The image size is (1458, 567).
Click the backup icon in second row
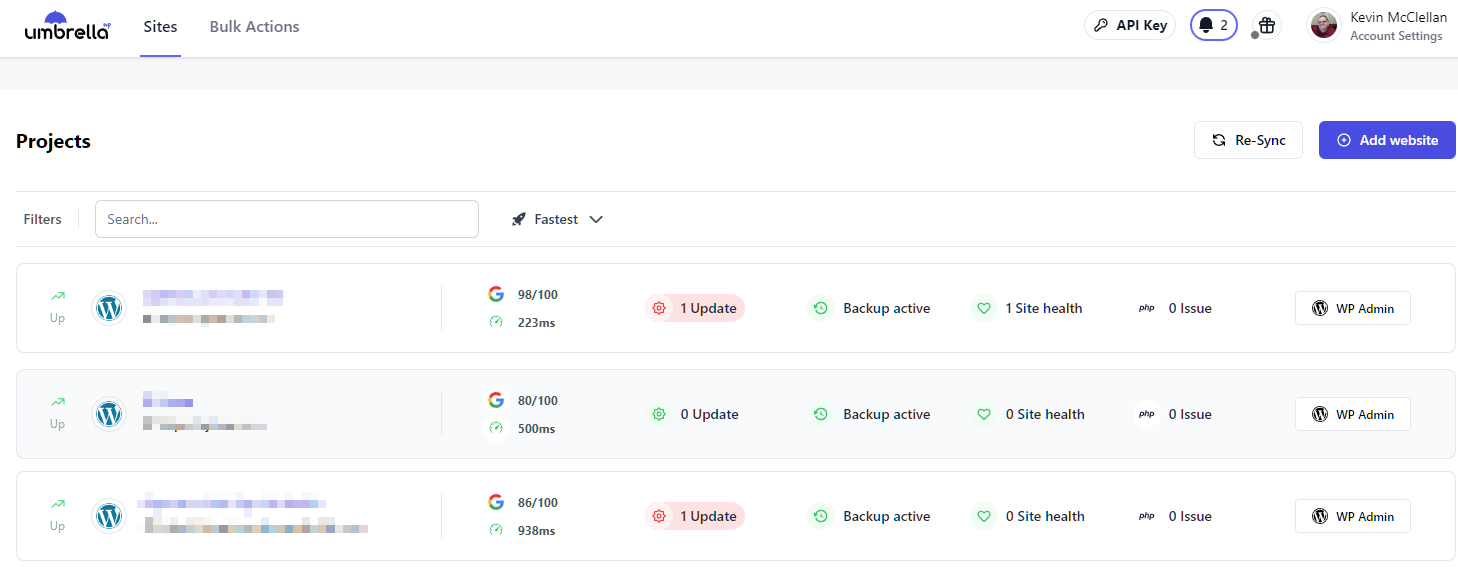[820, 414]
